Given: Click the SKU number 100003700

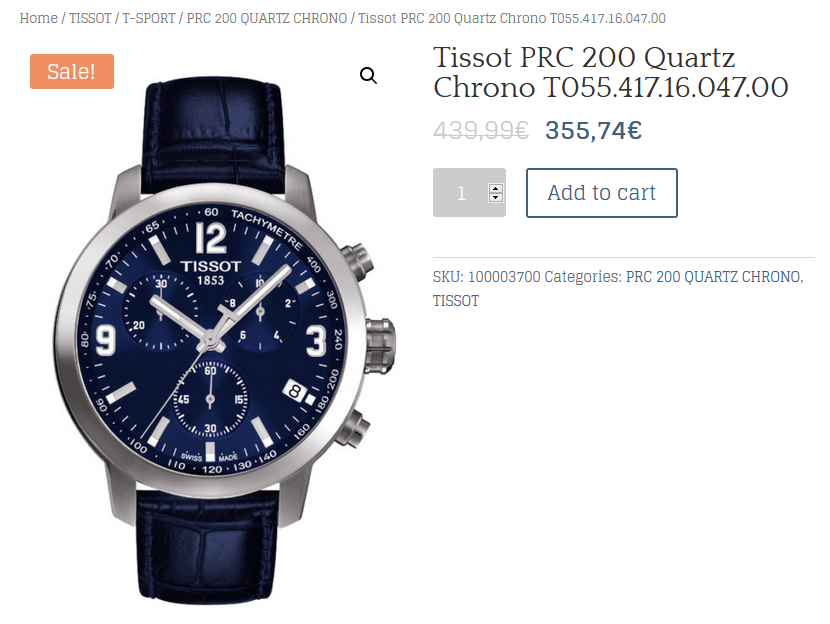Looking at the screenshot, I should 504,276.
